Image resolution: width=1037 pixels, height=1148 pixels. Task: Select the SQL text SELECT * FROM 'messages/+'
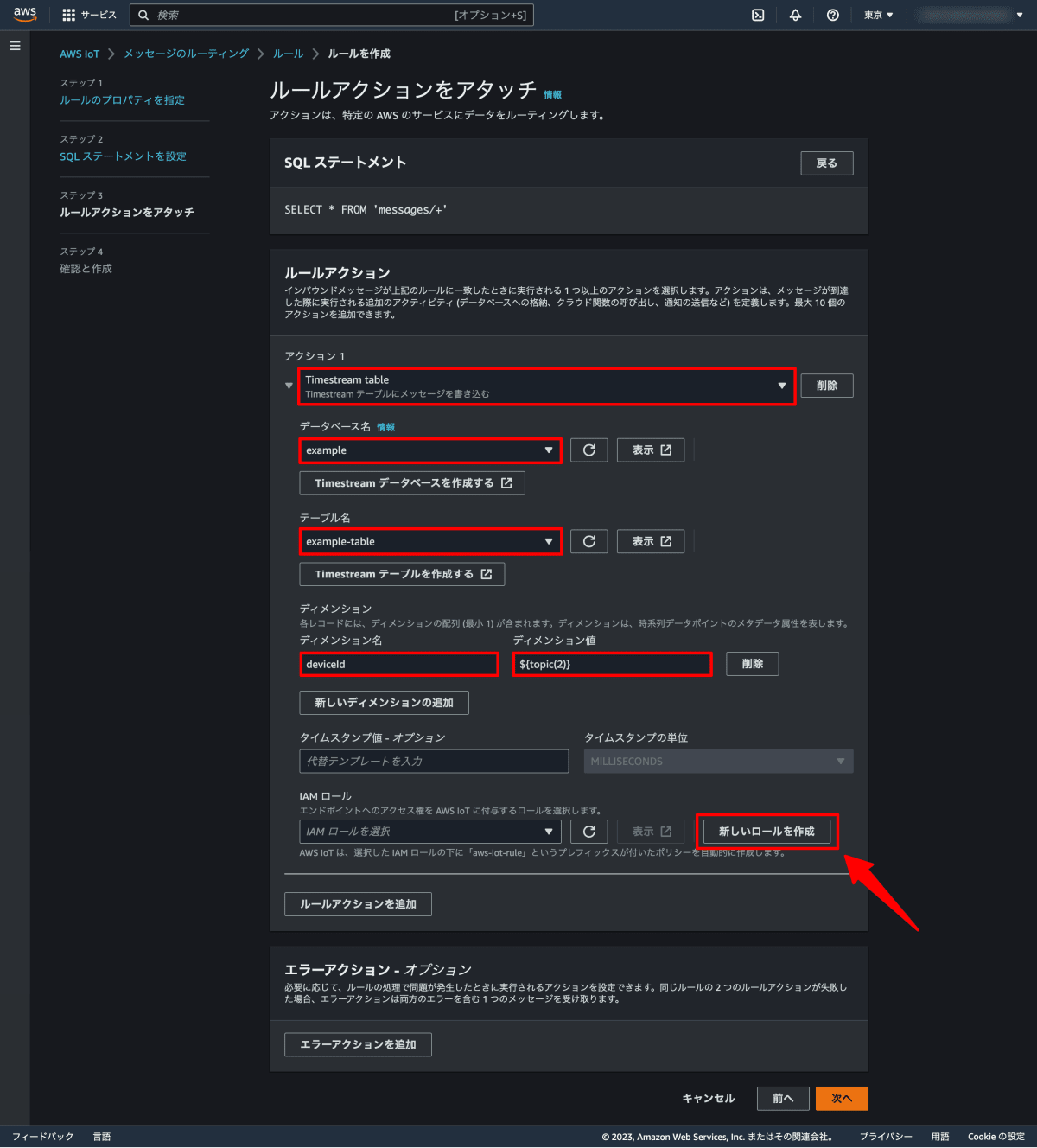pos(366,210)
